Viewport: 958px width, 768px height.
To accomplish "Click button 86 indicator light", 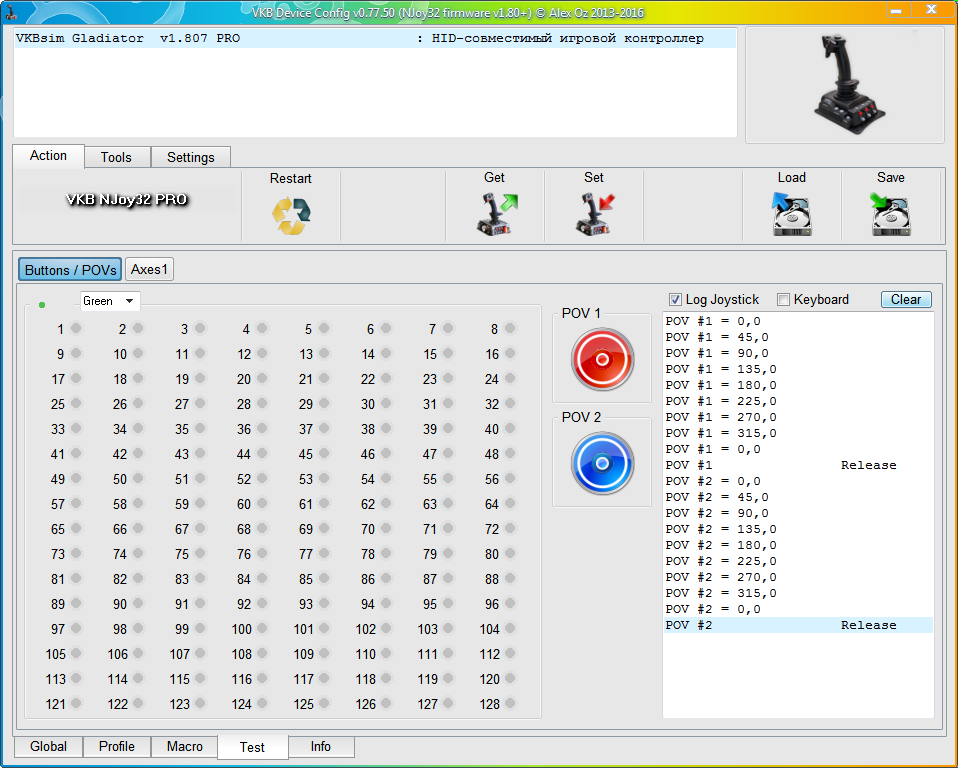I will 386,579.
